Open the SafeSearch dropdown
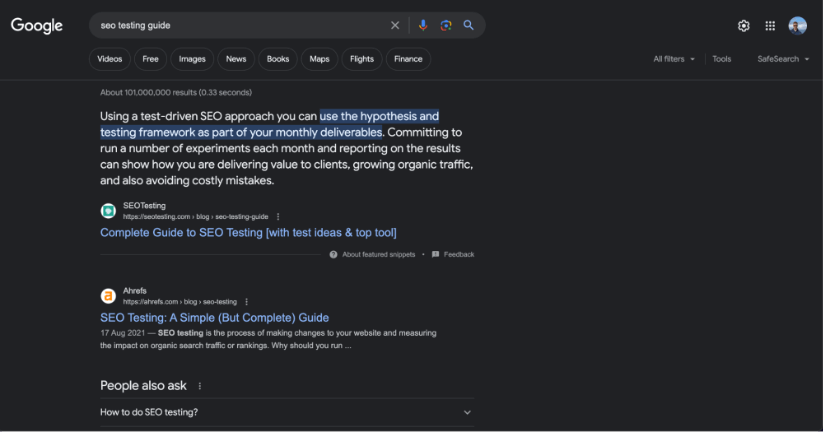Screen dimensions: 823x432 tap(783, 59)
